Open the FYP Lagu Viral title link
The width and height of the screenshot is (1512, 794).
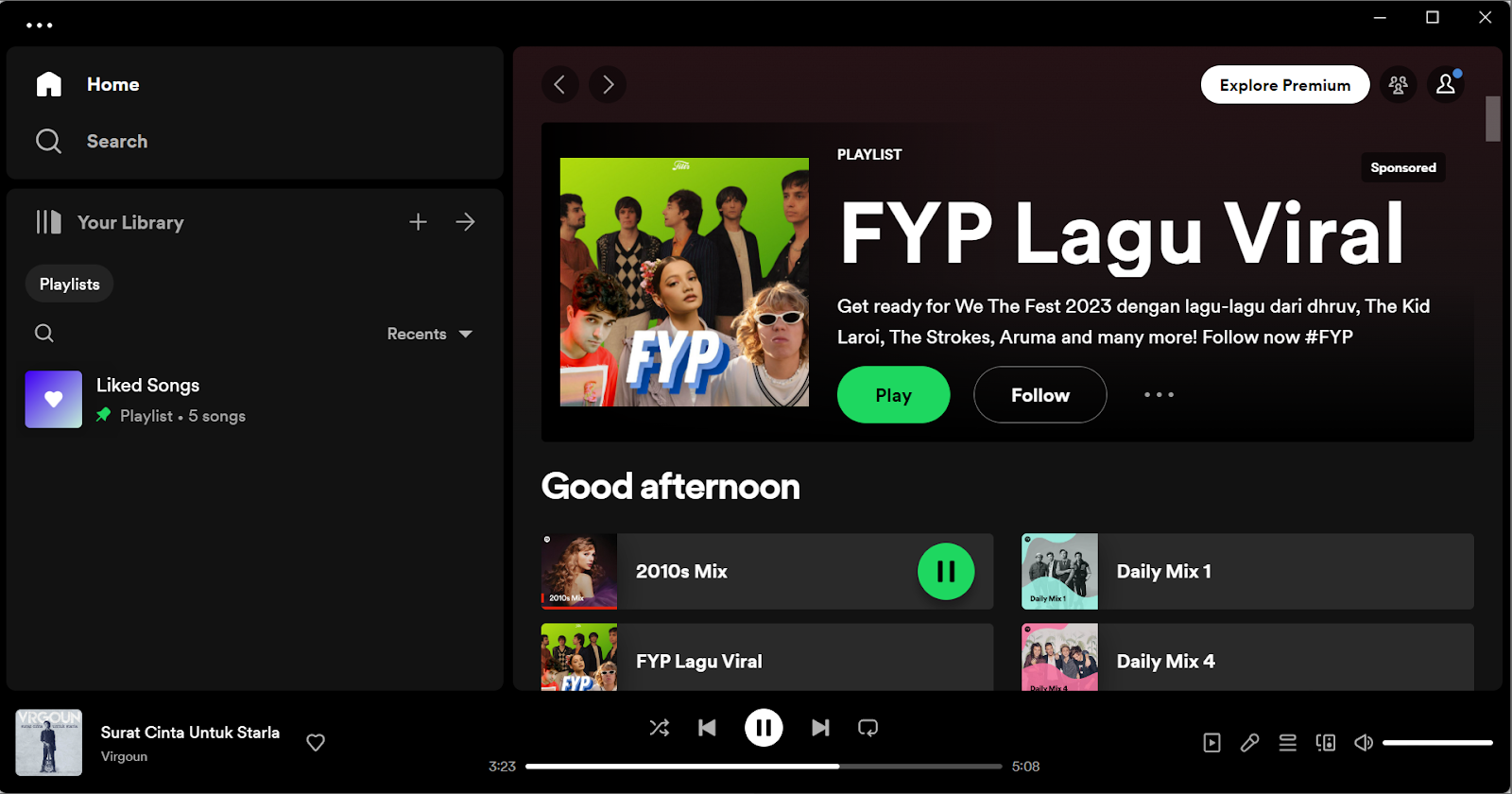1122,233
